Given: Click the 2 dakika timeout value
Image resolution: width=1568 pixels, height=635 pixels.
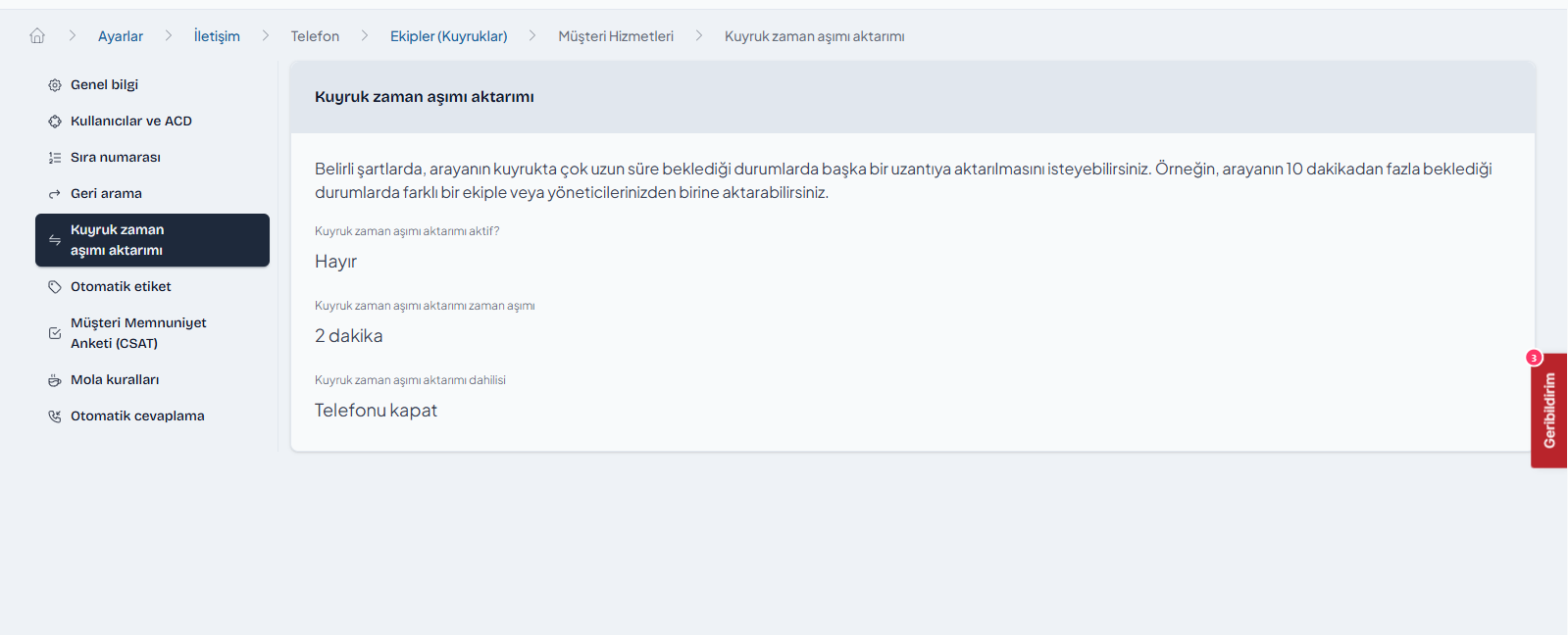Looking at the screenshot, I should [349, 336].
